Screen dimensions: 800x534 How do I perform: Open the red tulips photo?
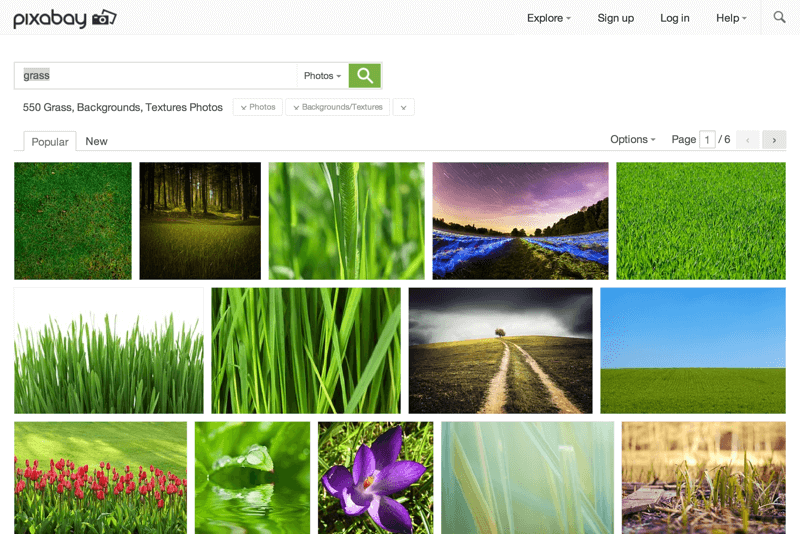(x=101, y=478)
